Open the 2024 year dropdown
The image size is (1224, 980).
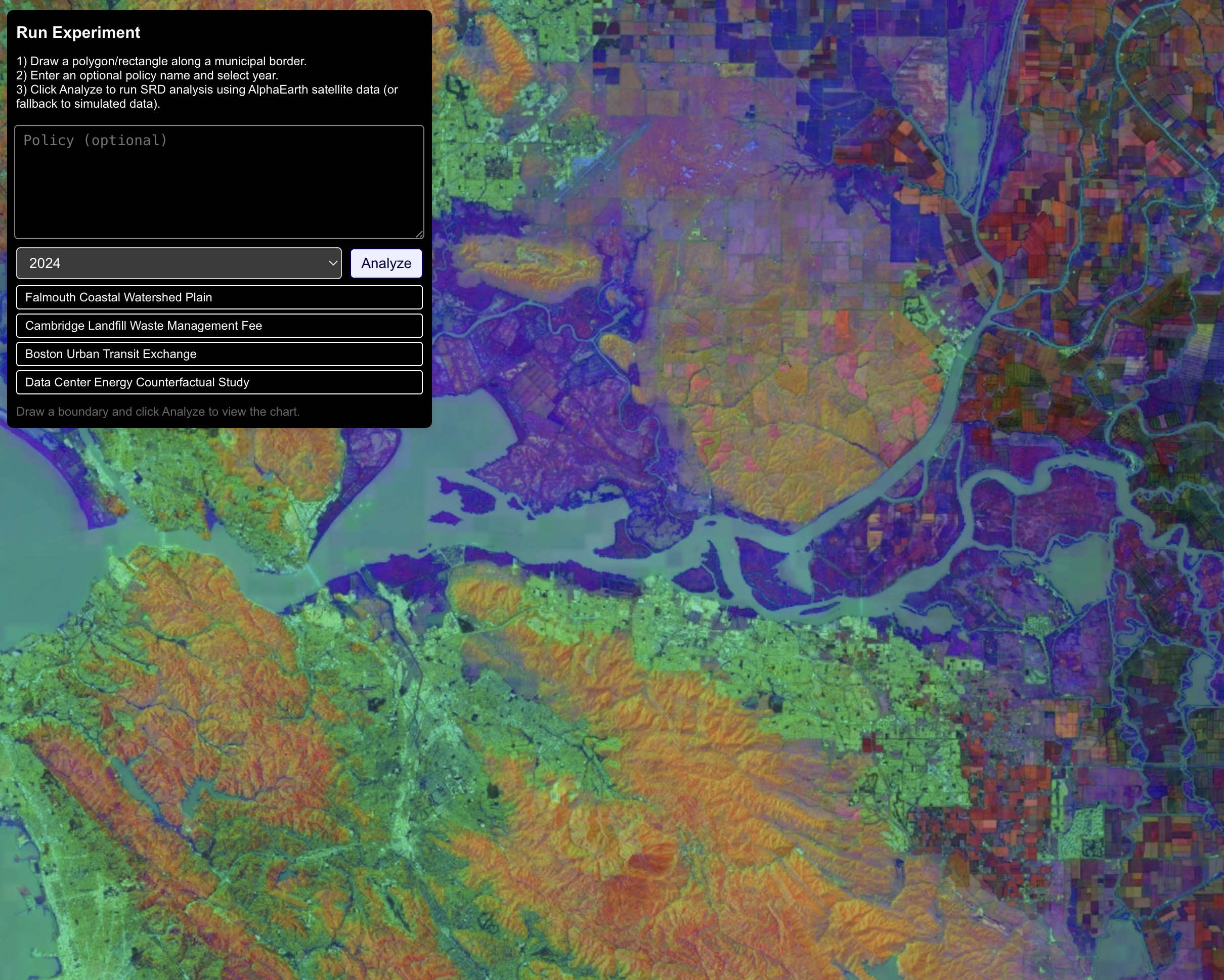(x=178, y=263)
